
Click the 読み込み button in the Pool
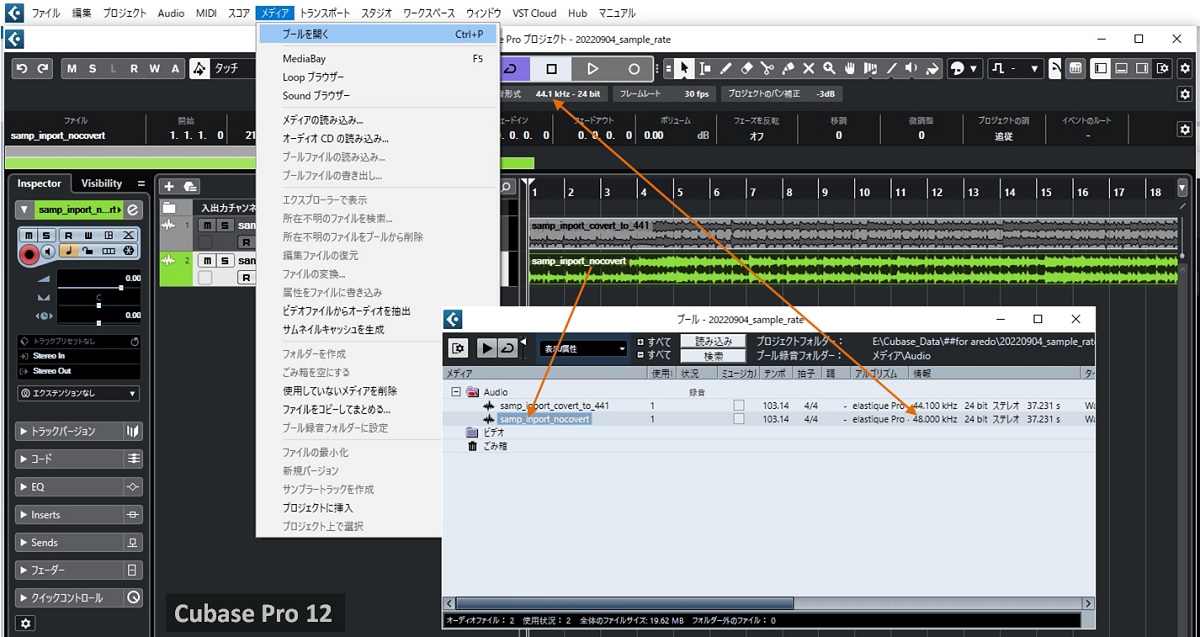(713, 341)
